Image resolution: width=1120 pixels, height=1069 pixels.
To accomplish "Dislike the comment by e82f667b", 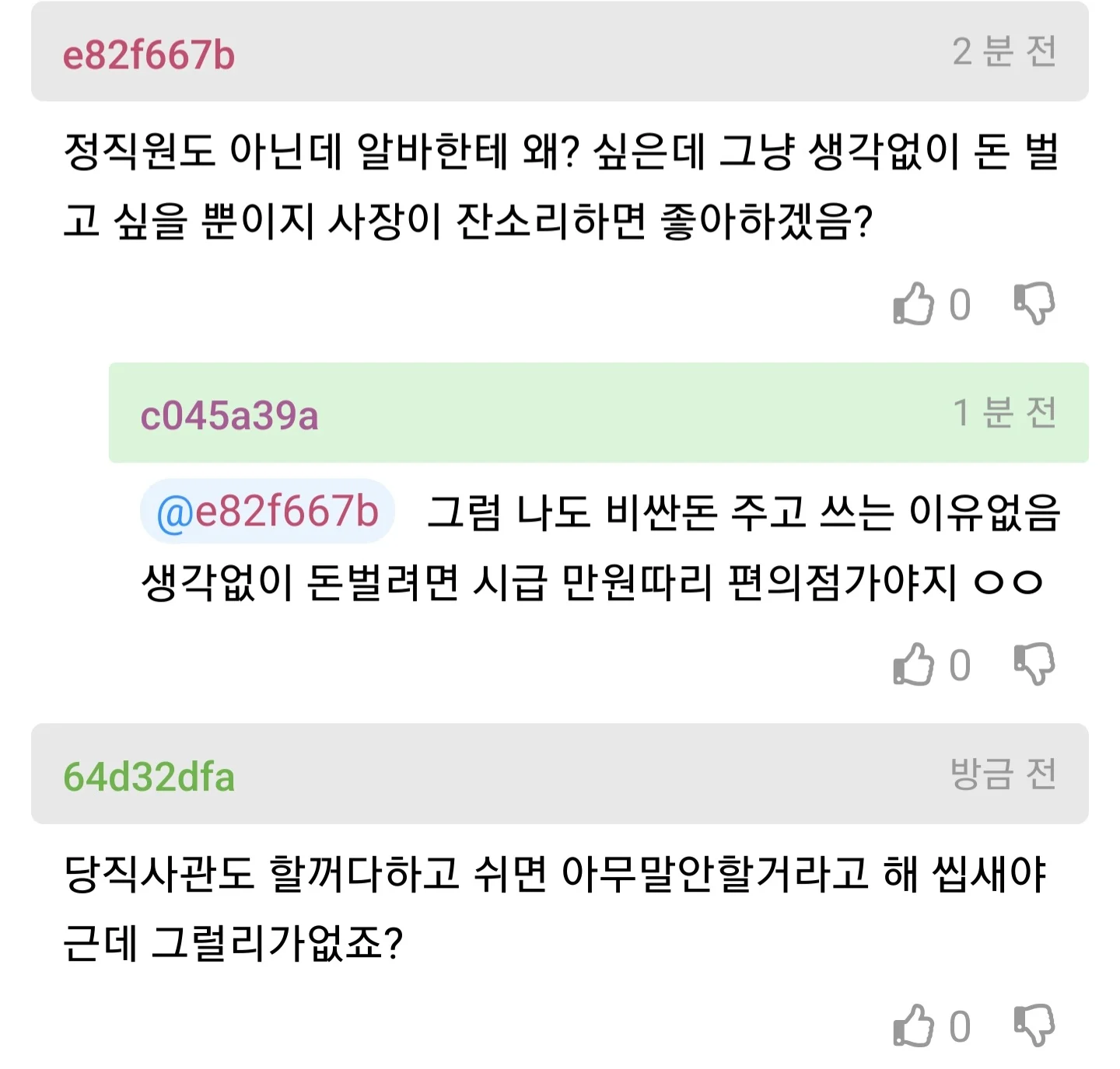I will click(x=1034, y=304).
